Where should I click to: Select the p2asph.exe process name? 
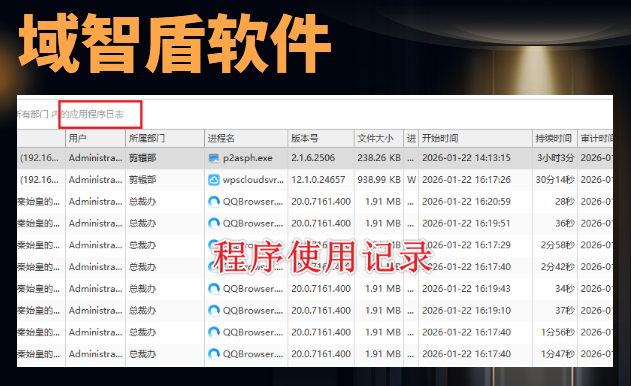coord(248,158)
